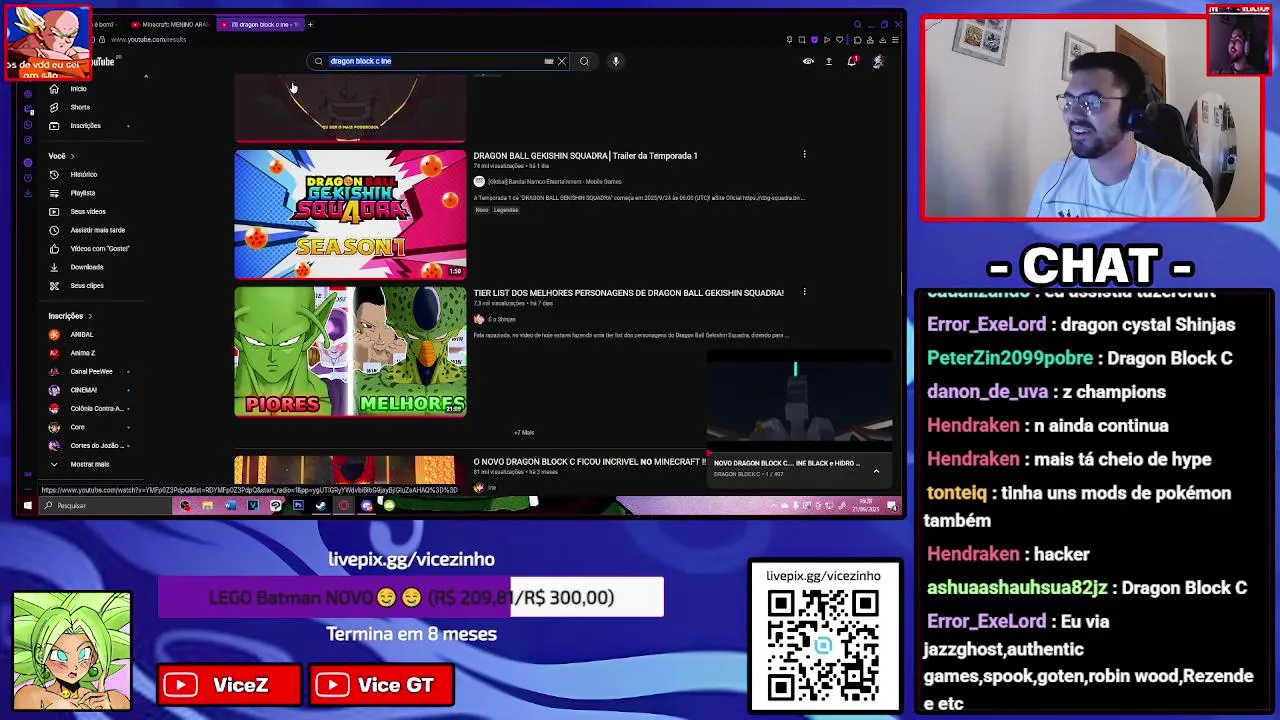The image size is (1280, 720).
Task: Open YouTube notifications bell
Action: click(852, 61)
